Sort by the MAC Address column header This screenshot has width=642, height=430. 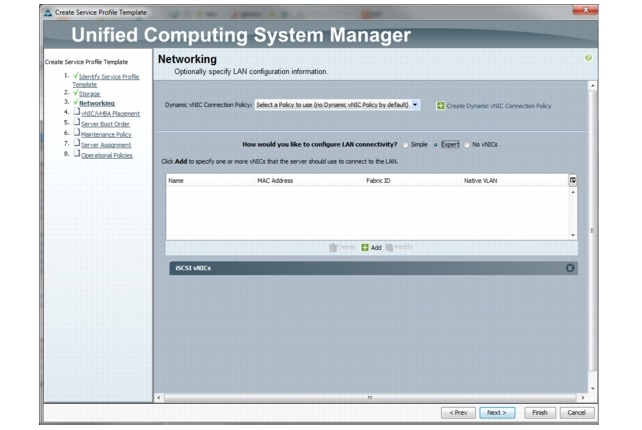point(308,181)
